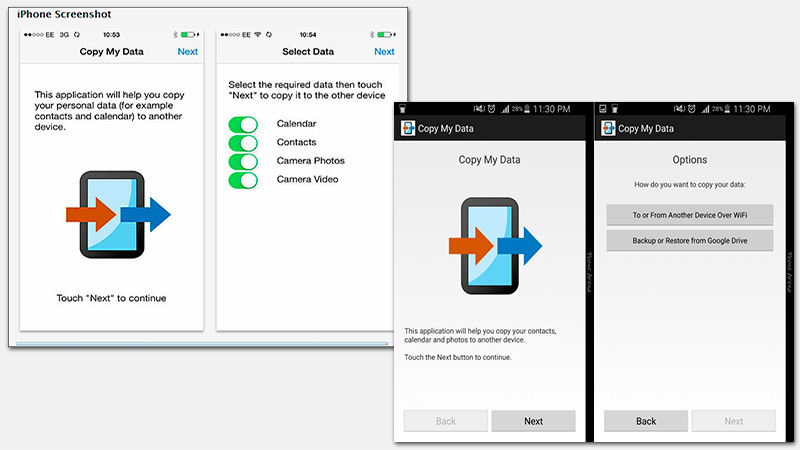This screenshot has height=450, width=800.
Task: Click 10:54 clock on iPhone Select Data status bar
Action: click(x=308, y=35)
